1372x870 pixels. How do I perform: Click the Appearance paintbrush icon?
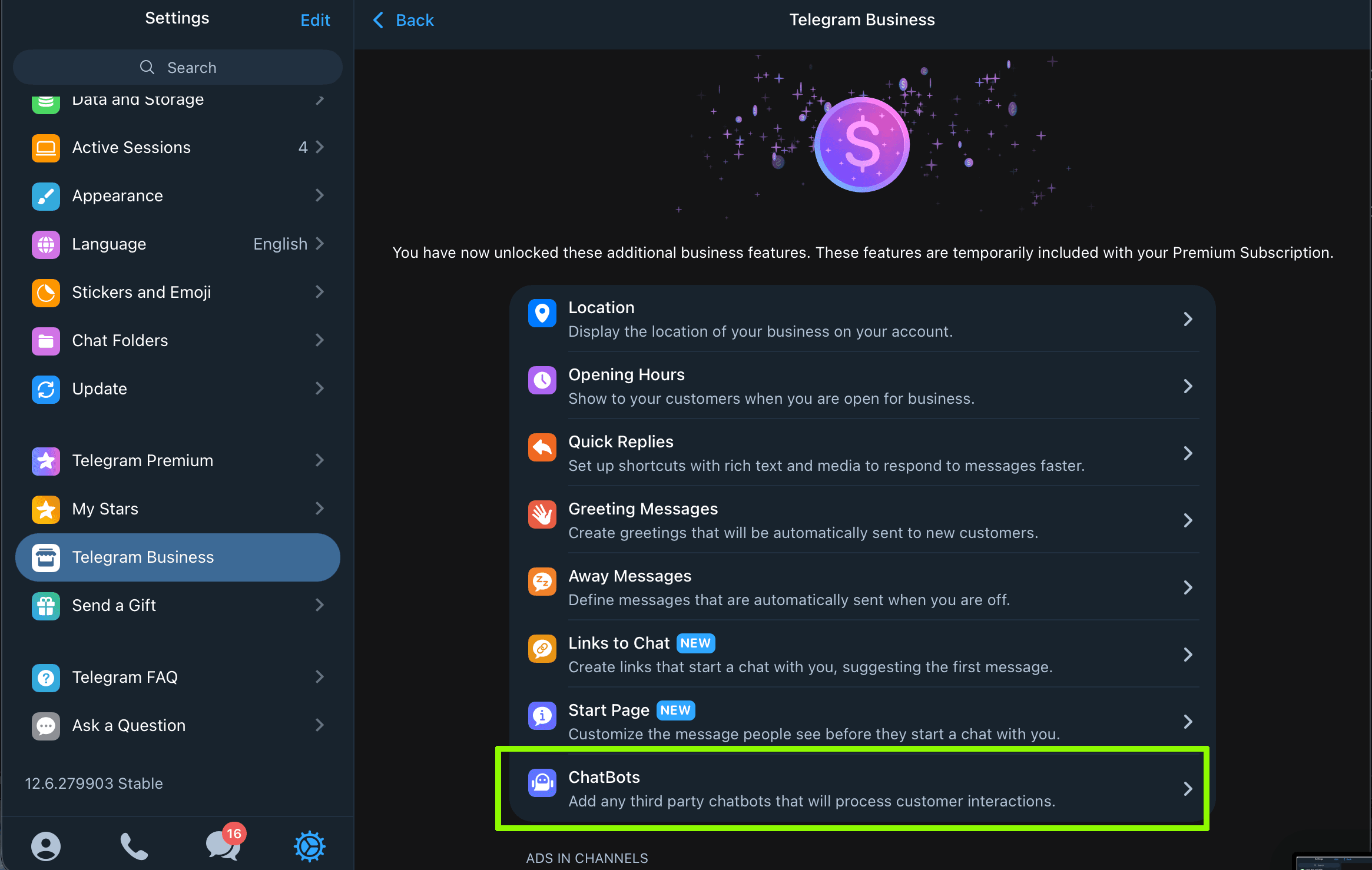click(x=46, y=196)
